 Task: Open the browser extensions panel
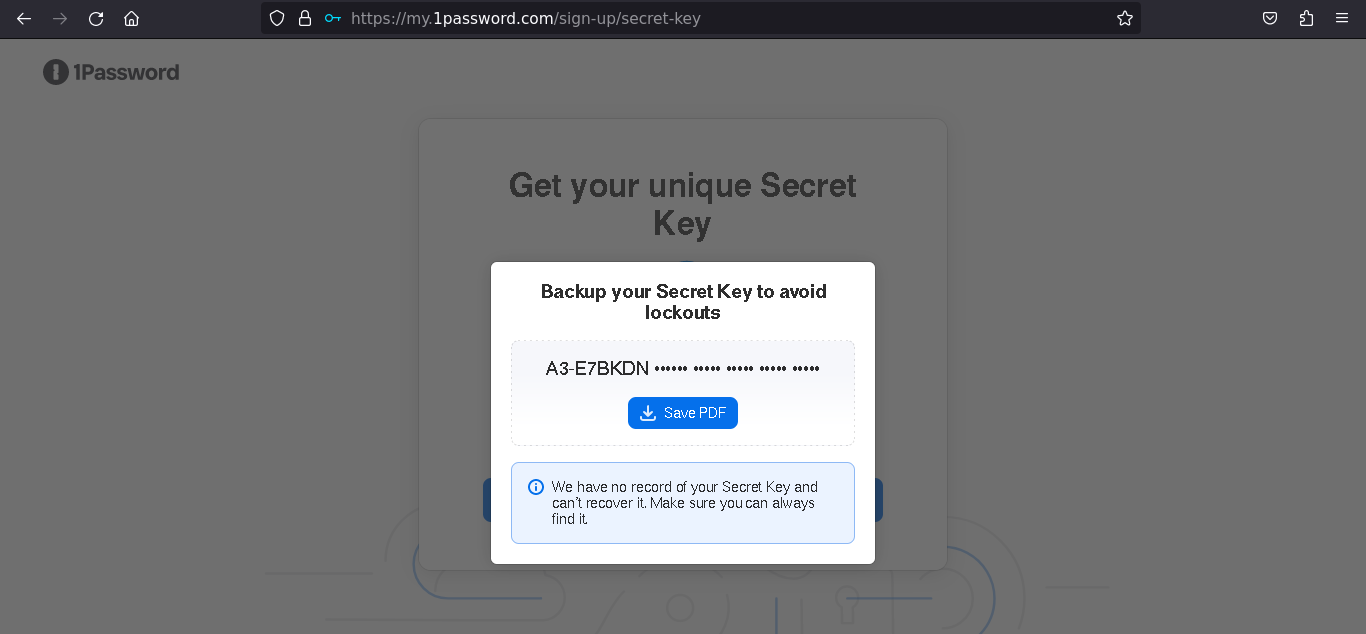(1306, 18)
